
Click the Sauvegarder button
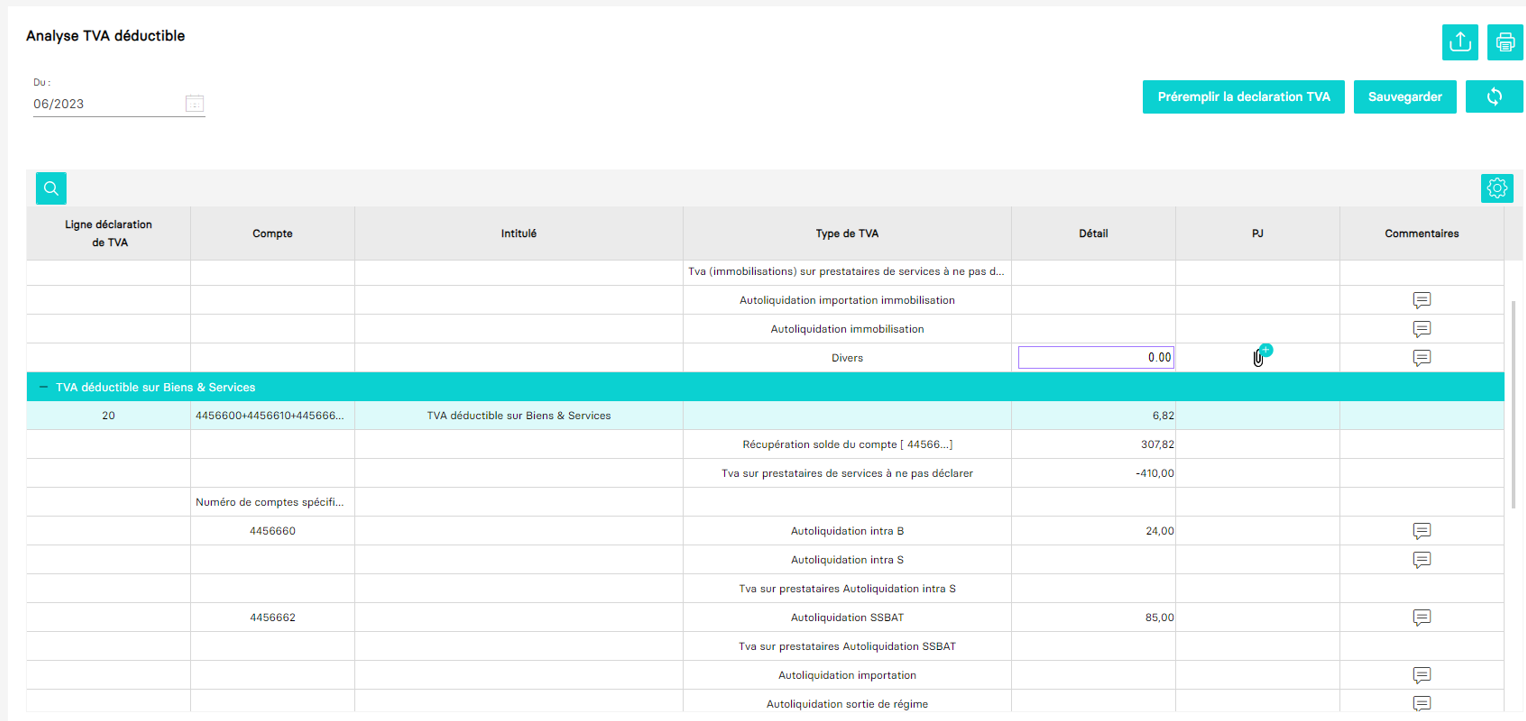click(x=1405, y=97)
